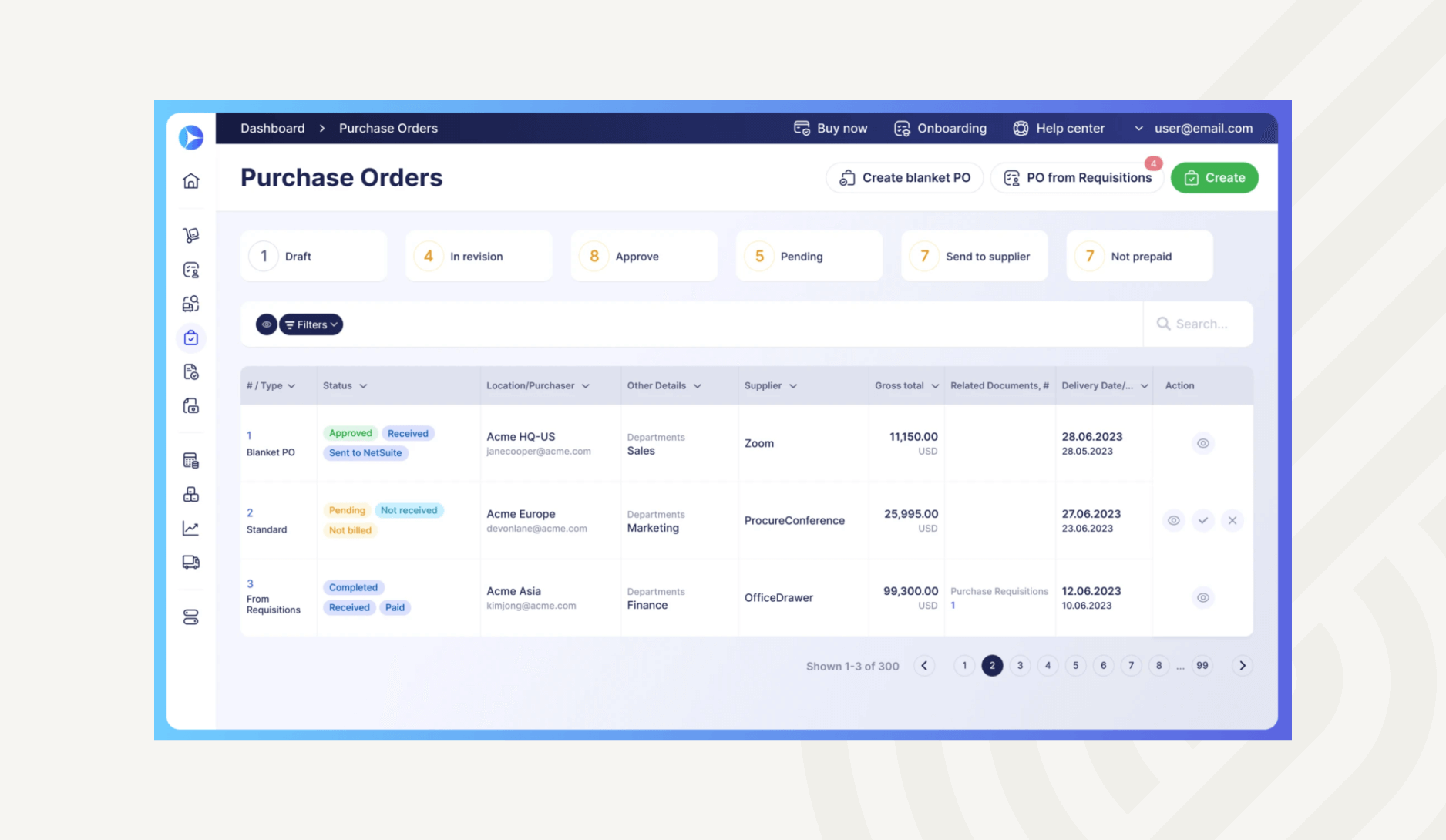The height and width of the screenshot is (840, 1446).
Task: Open purchase order number 2 link
Action: tap(250, 512)
